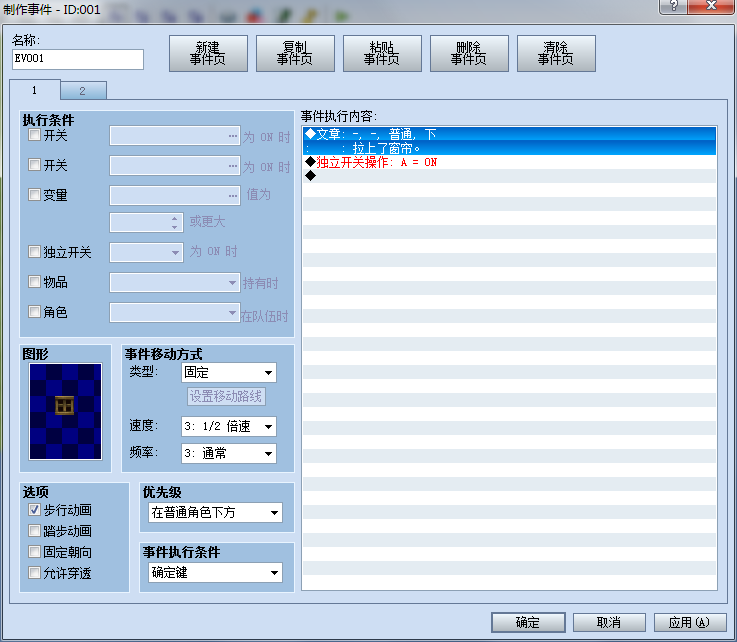Click the 新建事件页 button

click(x=208, y=54)
